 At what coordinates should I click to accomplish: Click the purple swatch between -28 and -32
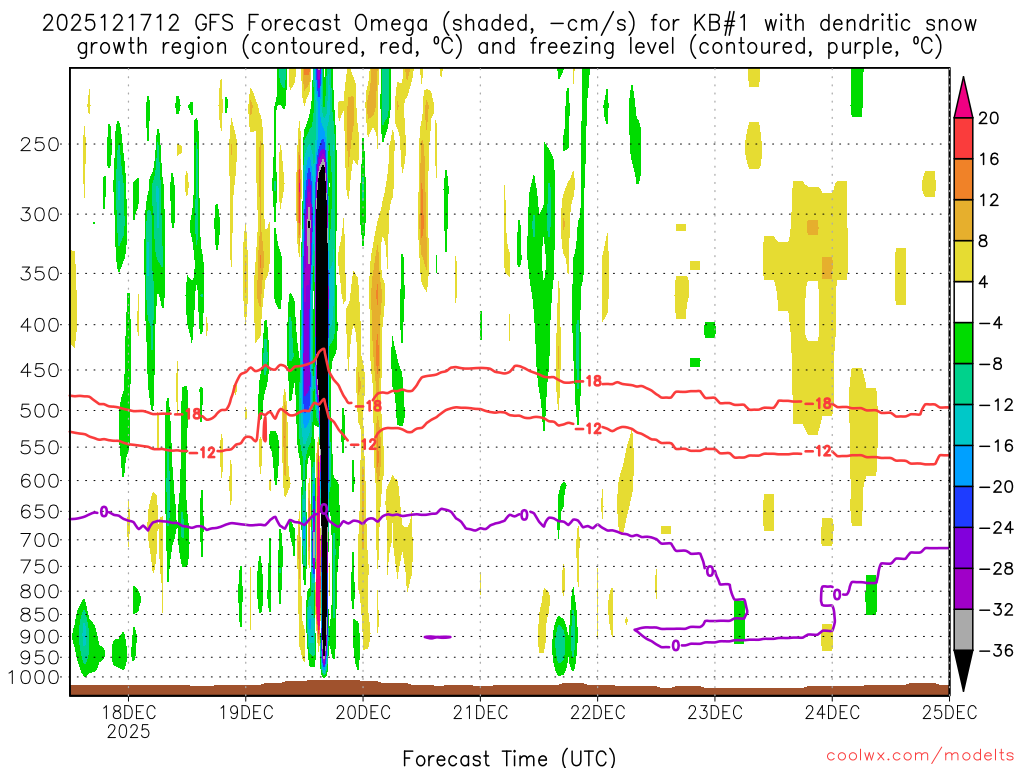(963, 589)
